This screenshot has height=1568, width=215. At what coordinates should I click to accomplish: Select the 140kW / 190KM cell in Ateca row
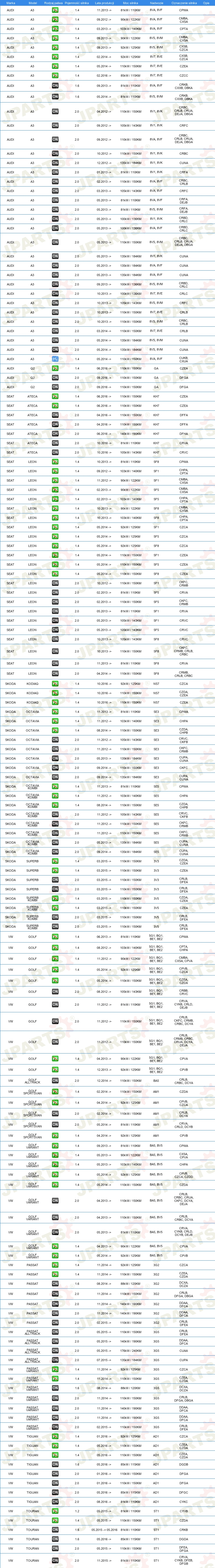click(130, 434)
